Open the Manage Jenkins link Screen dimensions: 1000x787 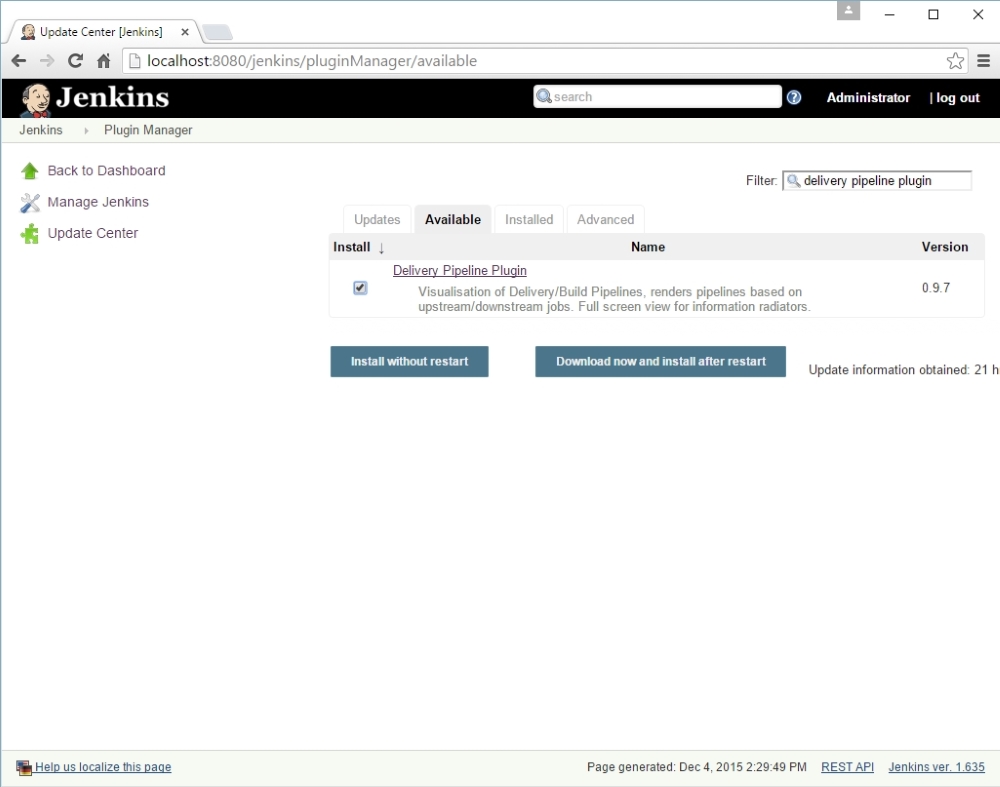point(98,202)
